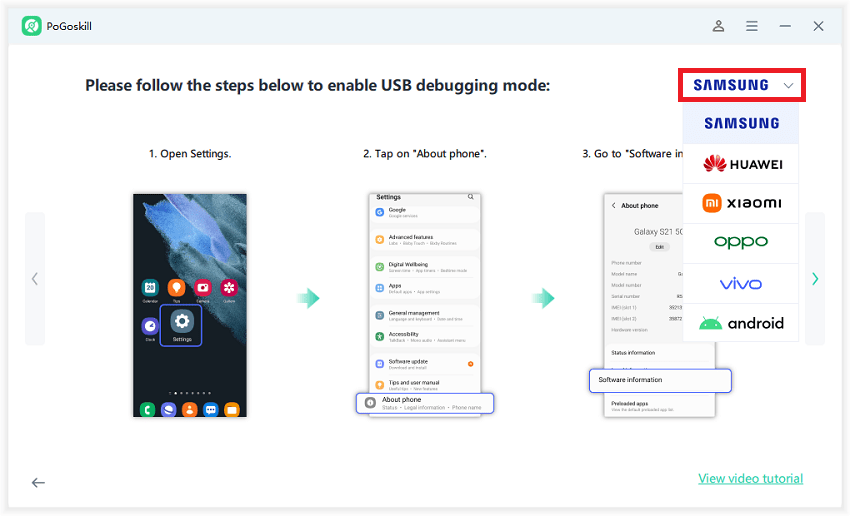Image resolution: width=850 pixels, height=516 pixels.
Task: Choose Xiaomi in the brand list
Action: pos(741,203)
